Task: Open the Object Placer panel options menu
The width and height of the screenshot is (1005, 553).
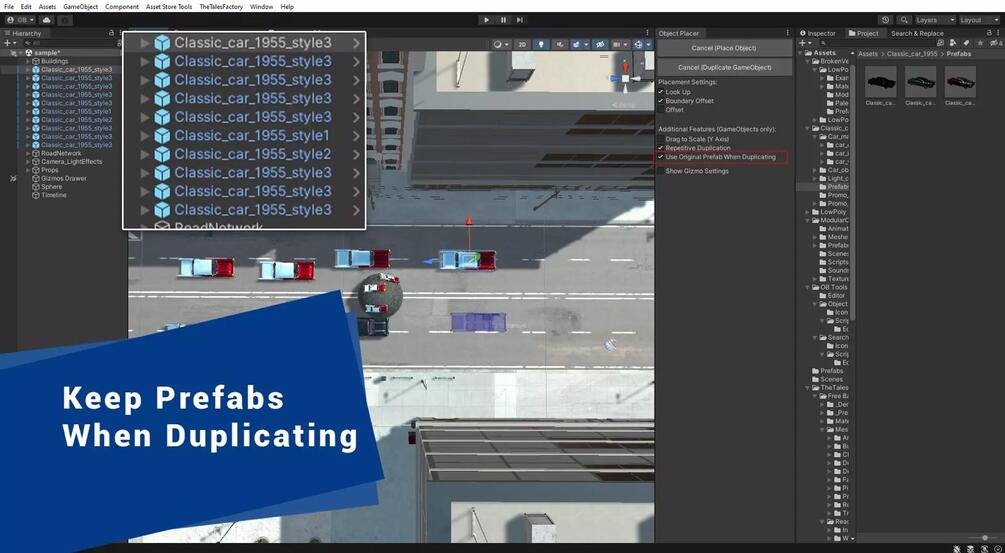Action: coord(788,33)
